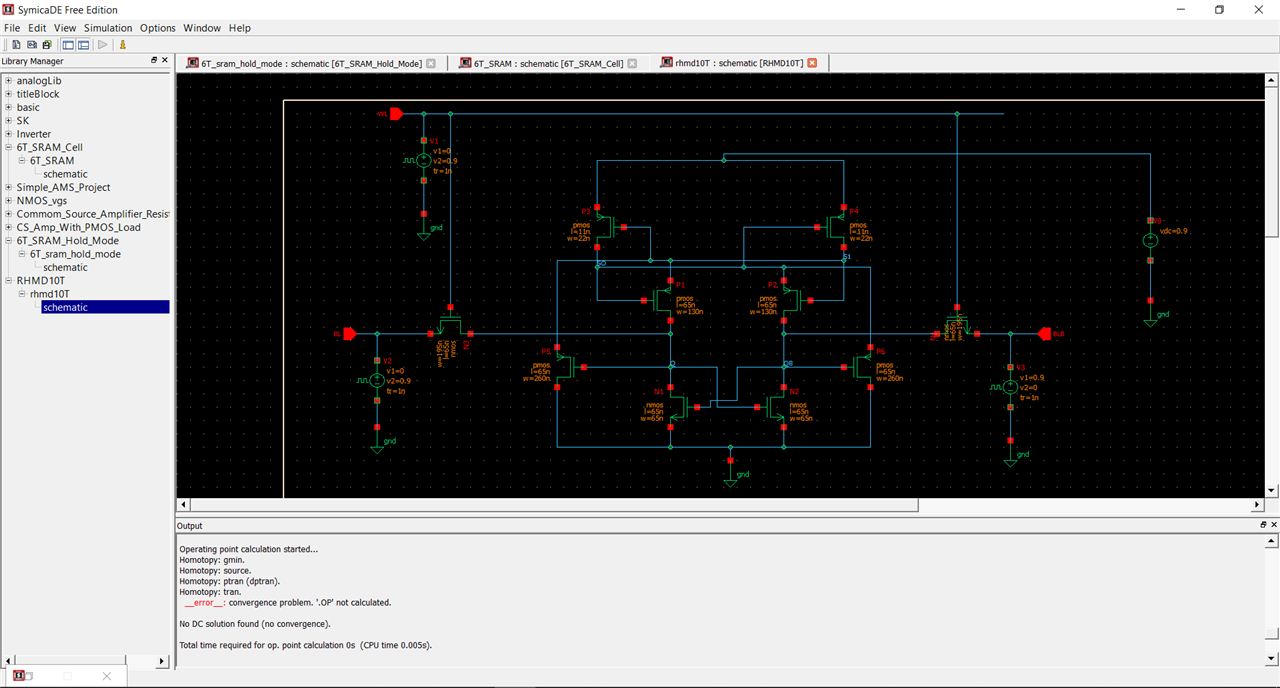Expand the Simple_AMS_Project library
The width and height of the screenshot is (1280, 688).
click(8, 187)
